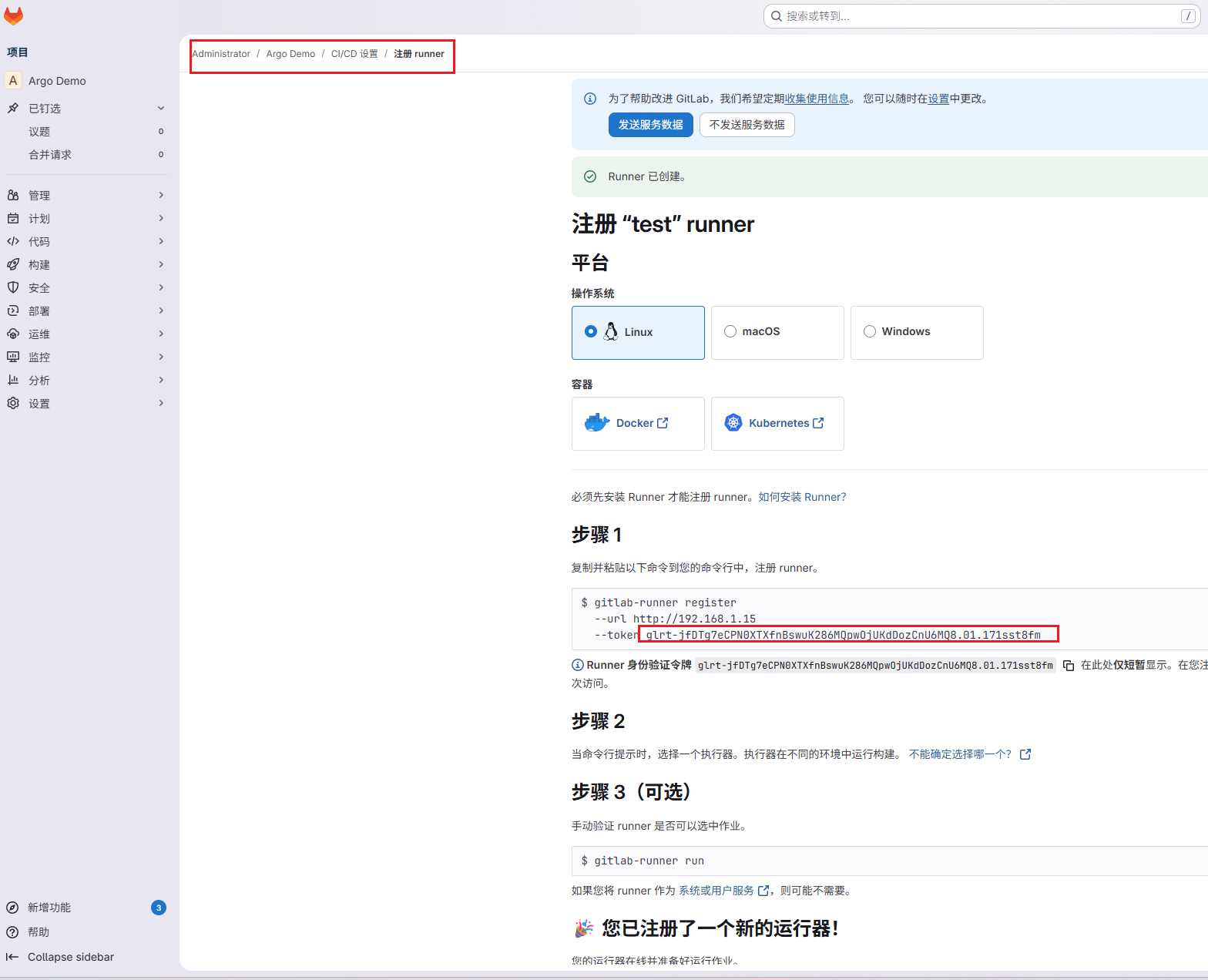This screenshot has height=980, width=1208.
Task: Open 帮助 in the sidebar
Action: (x=39, y=932)
